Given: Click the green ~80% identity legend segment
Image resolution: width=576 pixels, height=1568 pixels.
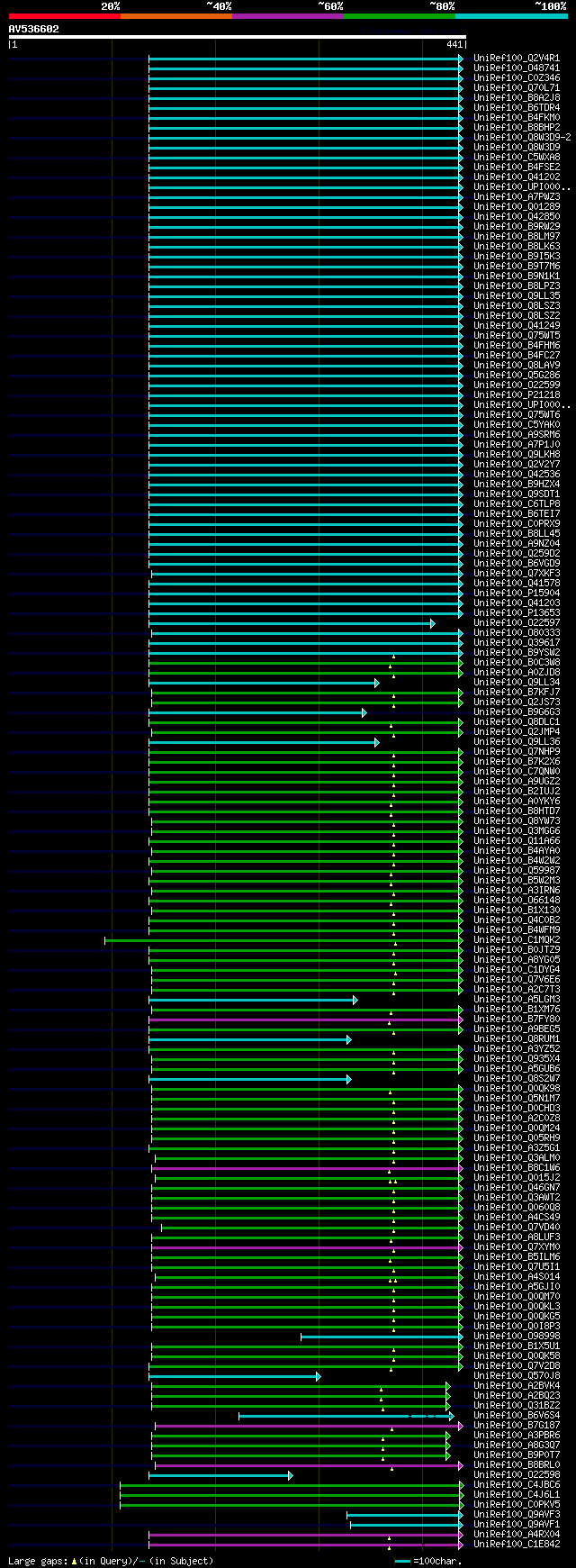Looking at the screenshot, I should (x=399, y=16).
